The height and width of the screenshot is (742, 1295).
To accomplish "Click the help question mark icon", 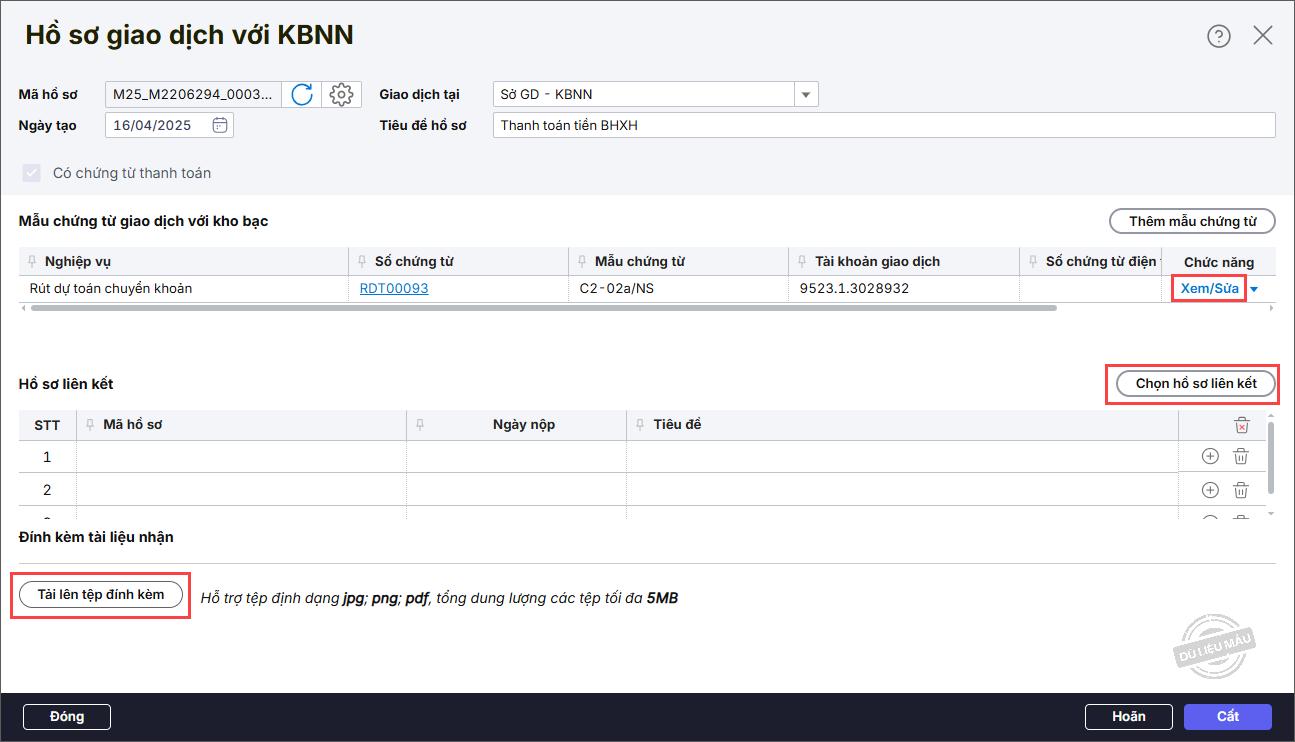I will (x=1218, y=36).
